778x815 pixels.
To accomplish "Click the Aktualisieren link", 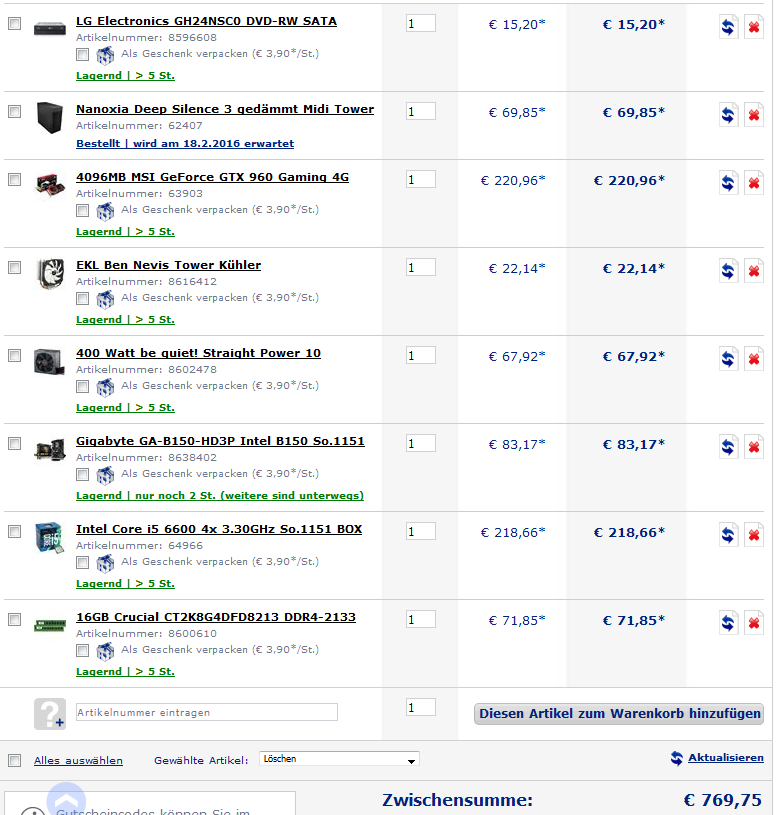I will pos(726,758).
